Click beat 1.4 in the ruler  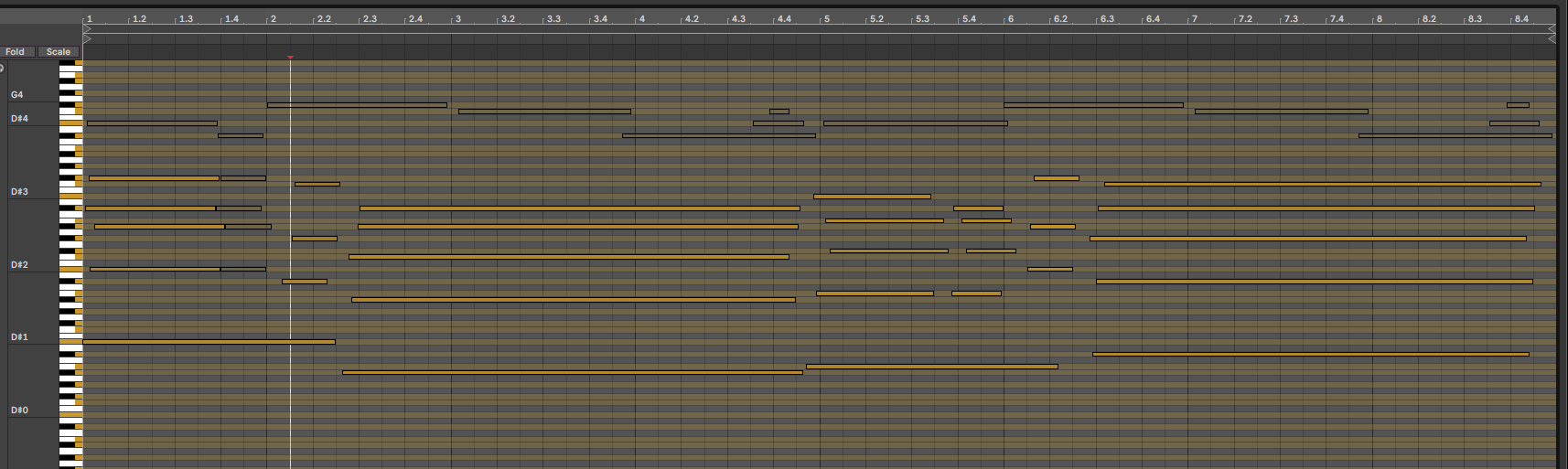pos(231,18)
